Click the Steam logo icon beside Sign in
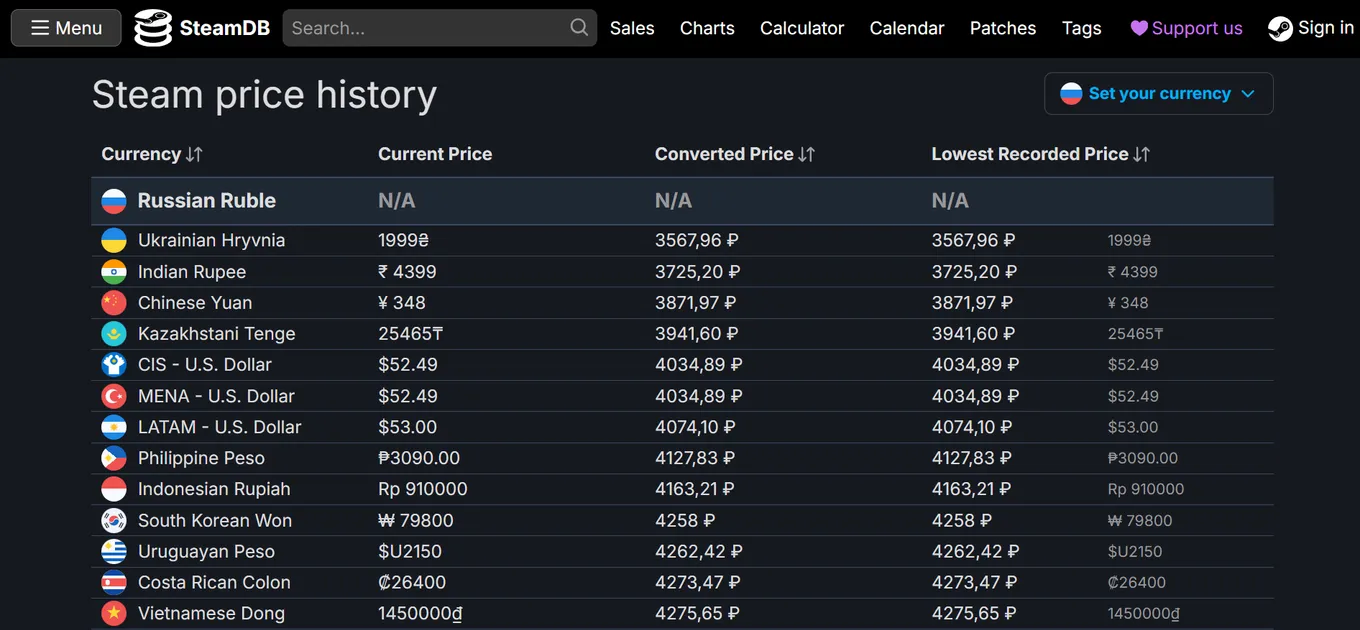The width and height of the screenshot is (1360, 630). (x=1280, y=28)
